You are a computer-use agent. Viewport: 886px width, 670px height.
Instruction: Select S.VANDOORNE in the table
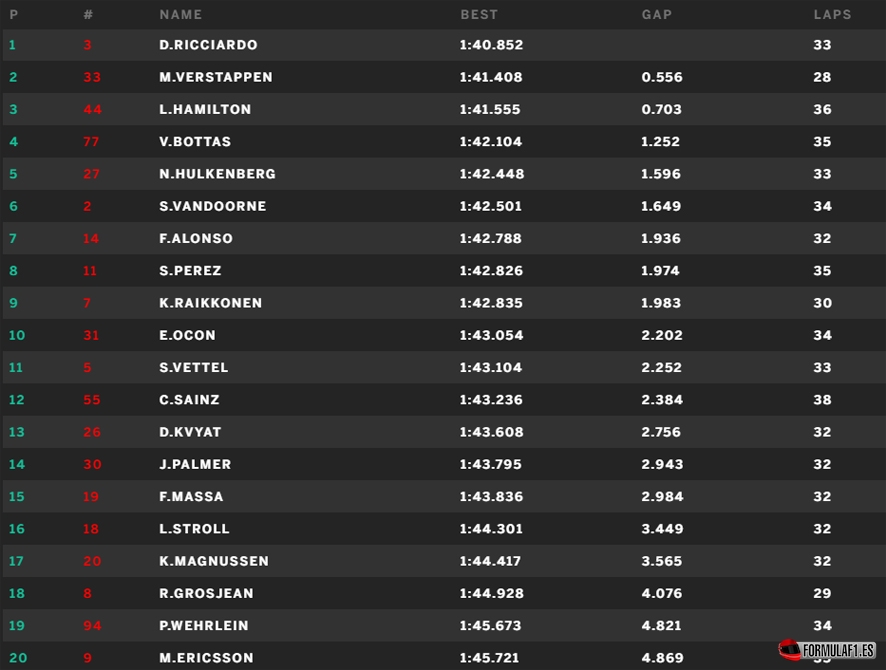(x=212, y=206)
